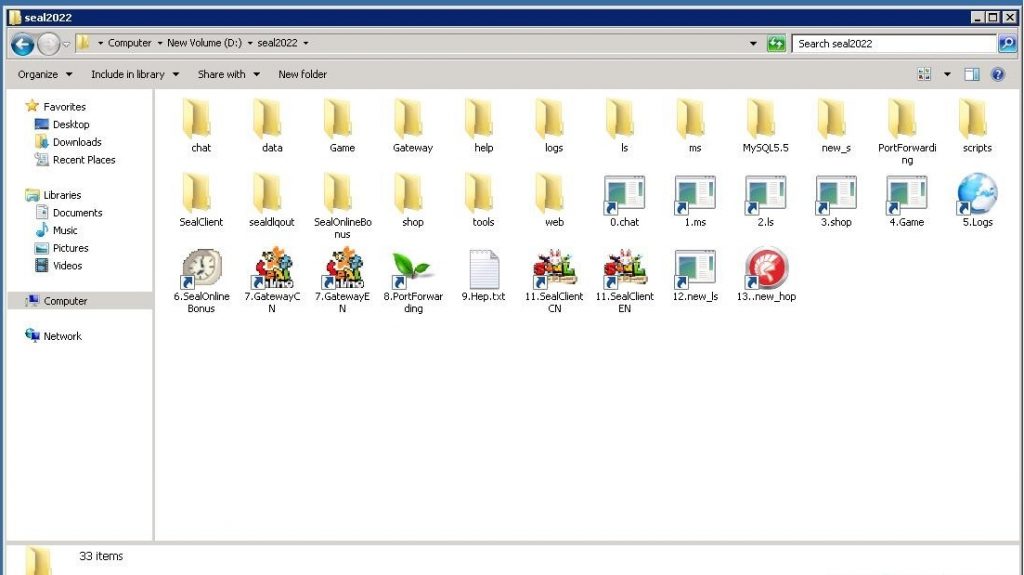Screen dimensions: 1024x575
Task: Open the 7.GatewayCN shortcut icon
Action: click(272, 268)
